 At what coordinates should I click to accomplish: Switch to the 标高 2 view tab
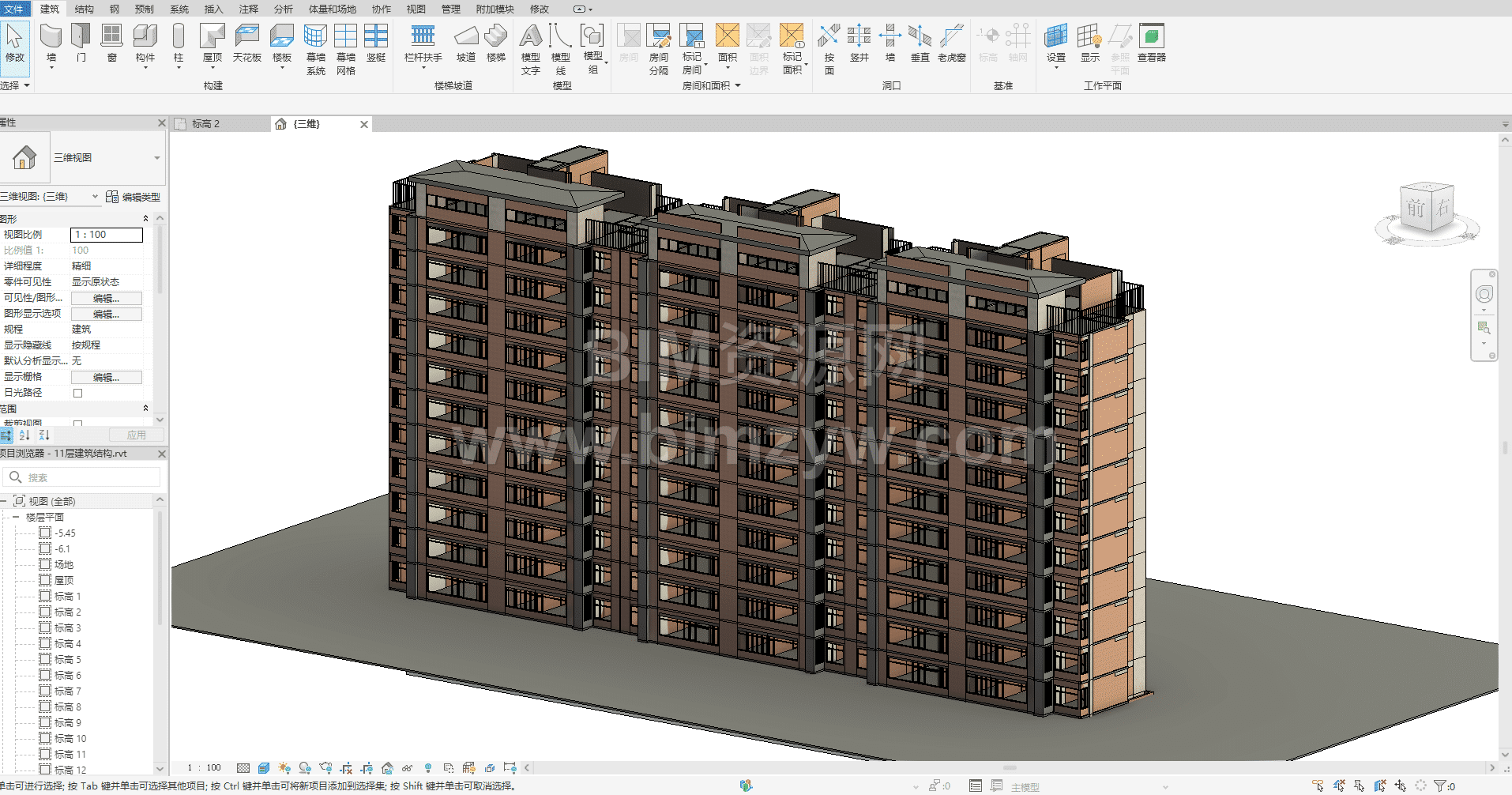[220, 124]
